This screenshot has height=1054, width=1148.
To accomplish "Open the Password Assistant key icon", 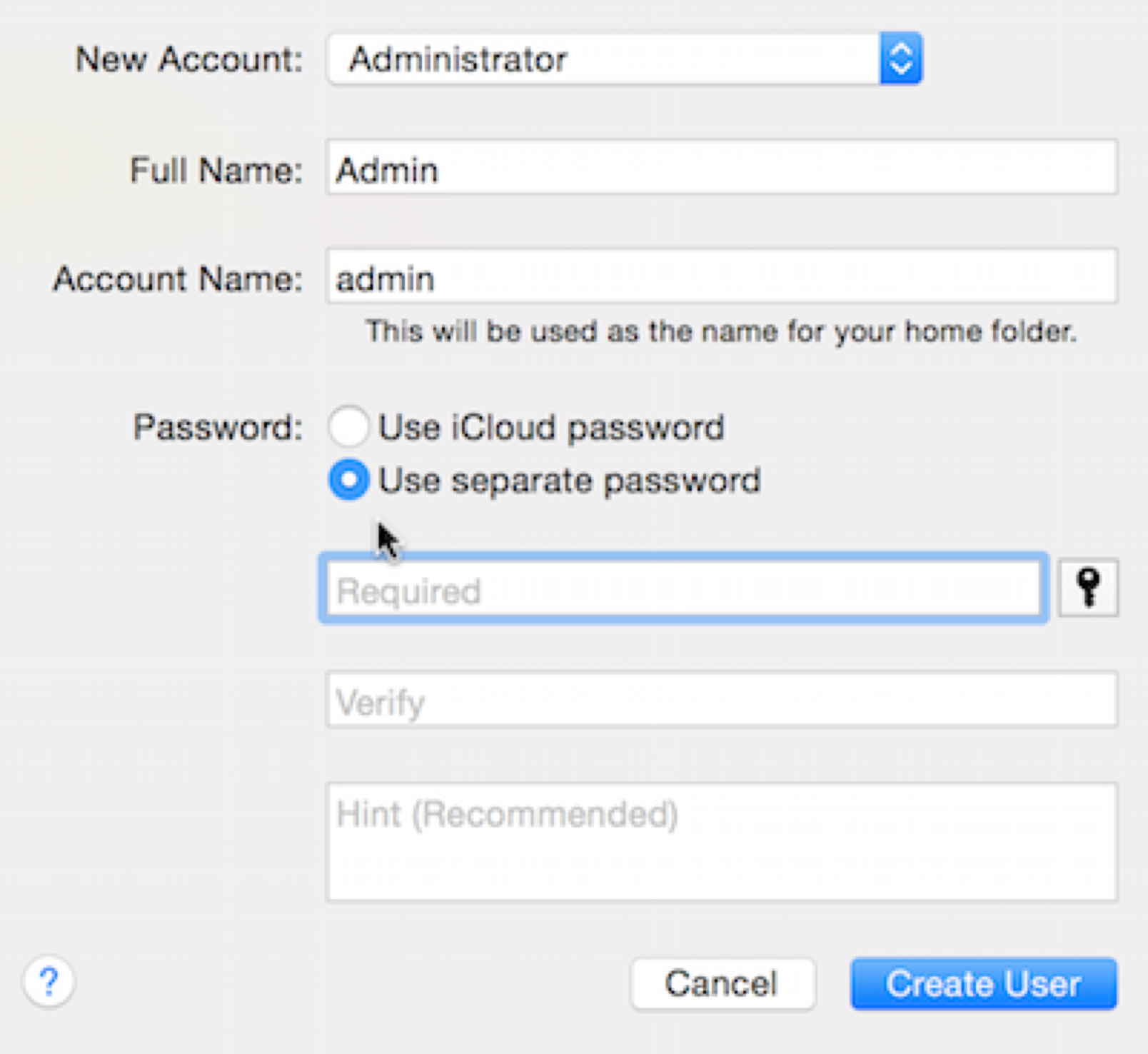I will point(1088,588).
